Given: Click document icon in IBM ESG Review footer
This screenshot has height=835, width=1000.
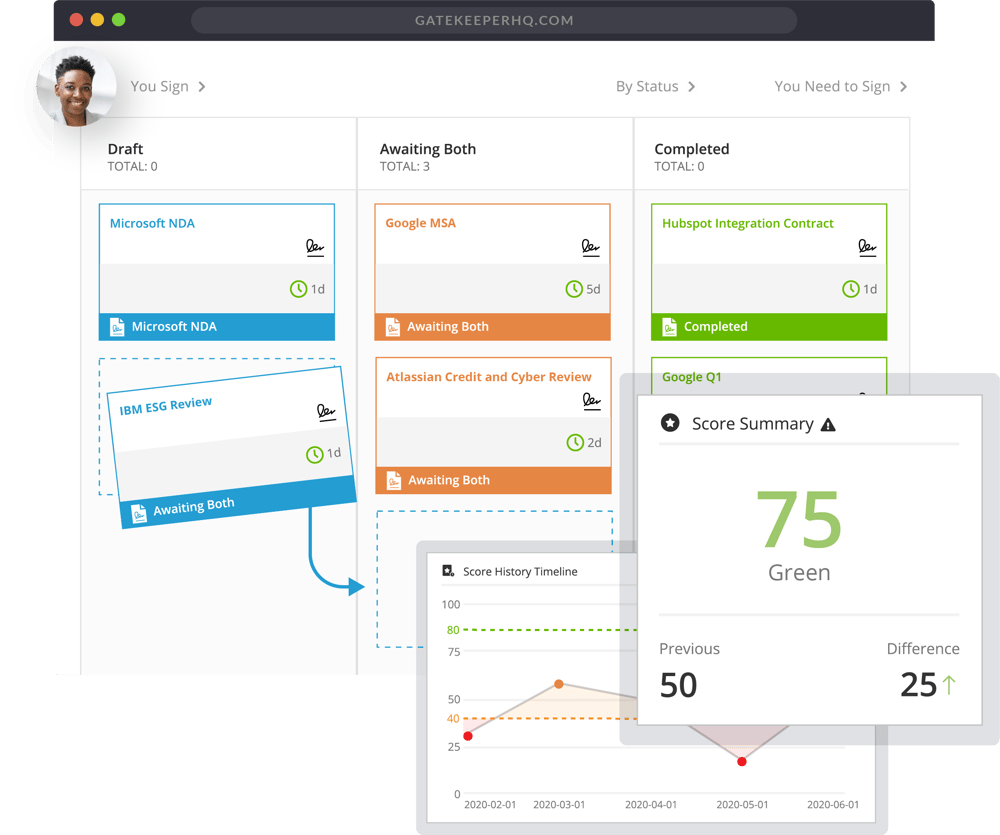Looking at the screenshot, I should click(x=138, y=514).
